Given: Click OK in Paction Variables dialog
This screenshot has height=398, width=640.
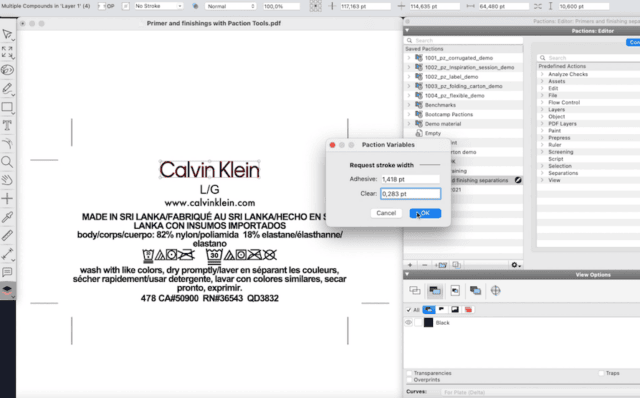Looking at the screenshot, I should click(x=425, y=213).
